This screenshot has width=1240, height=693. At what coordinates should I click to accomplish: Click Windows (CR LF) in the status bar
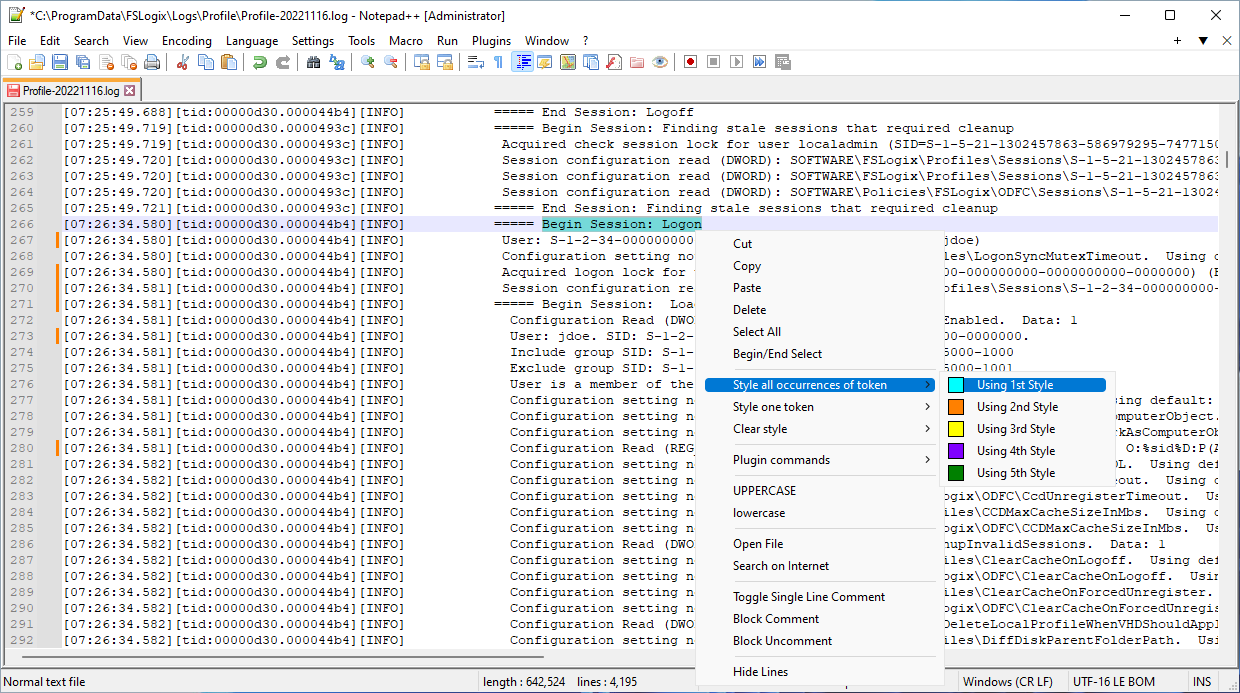click(x=1008, y=682)
